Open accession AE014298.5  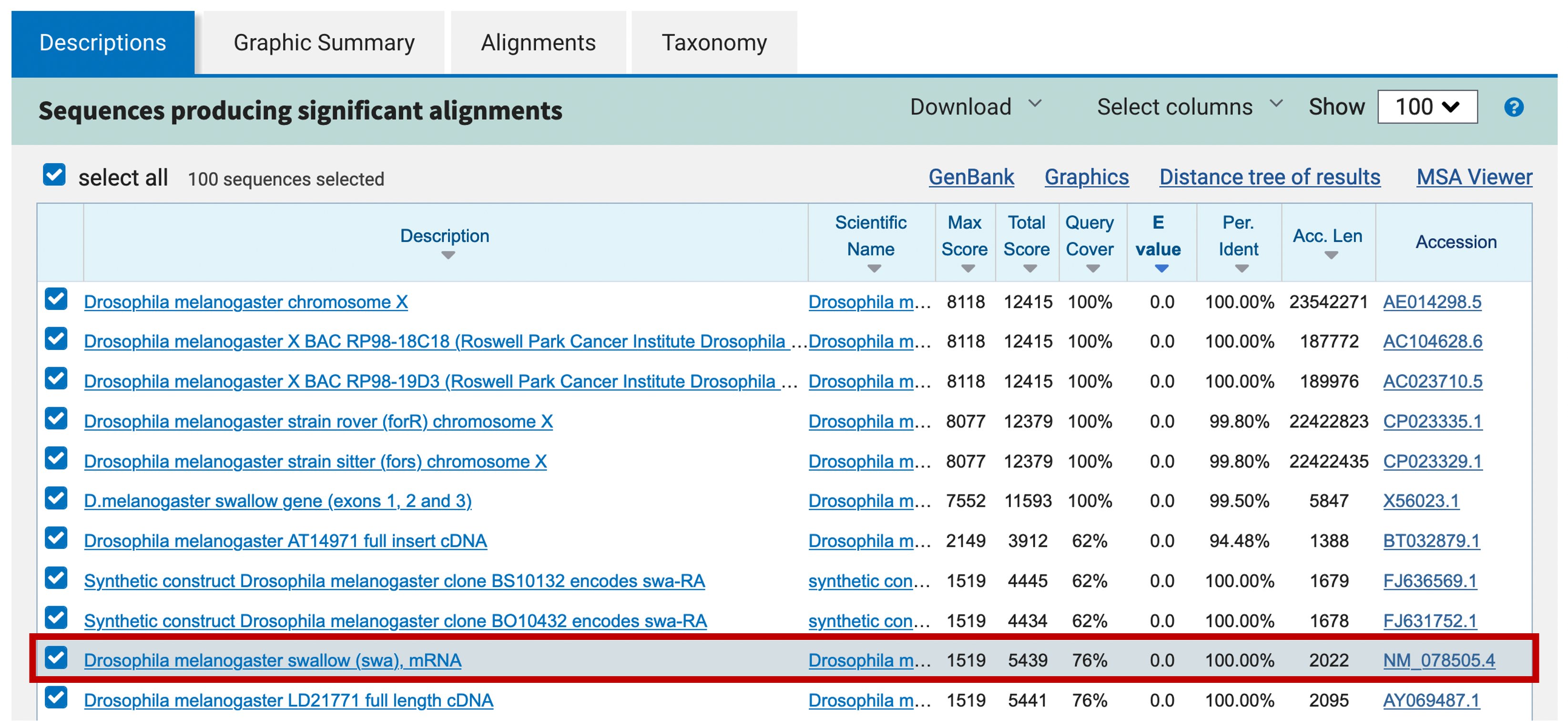(1432, 302)
